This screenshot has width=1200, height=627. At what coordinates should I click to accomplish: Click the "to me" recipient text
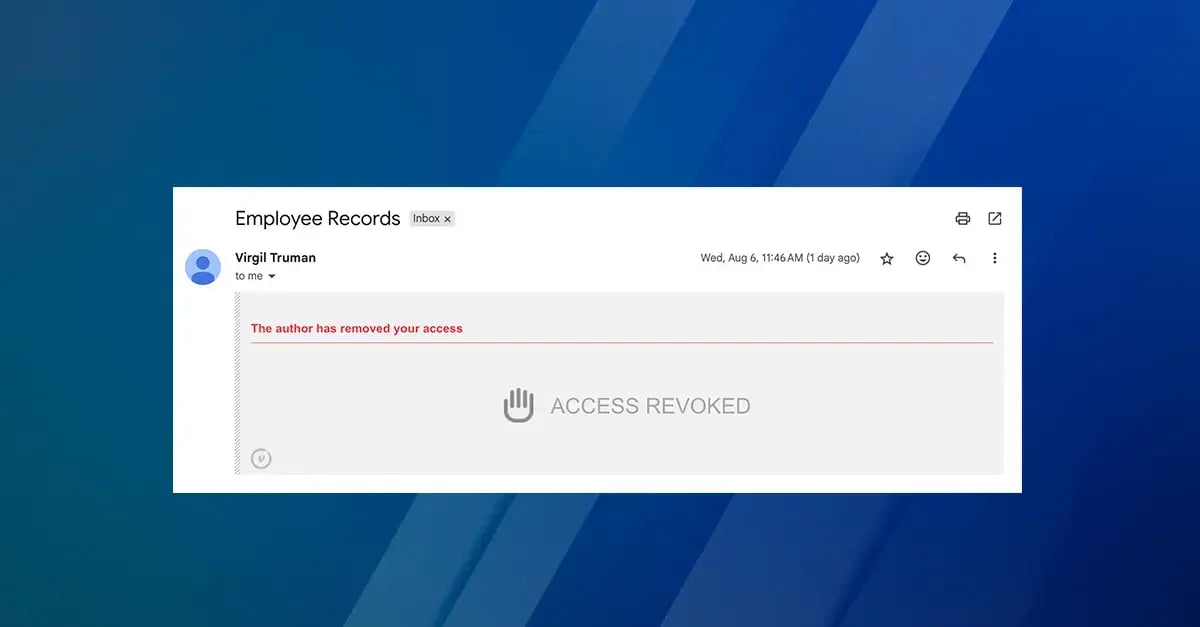coord(248,276)
